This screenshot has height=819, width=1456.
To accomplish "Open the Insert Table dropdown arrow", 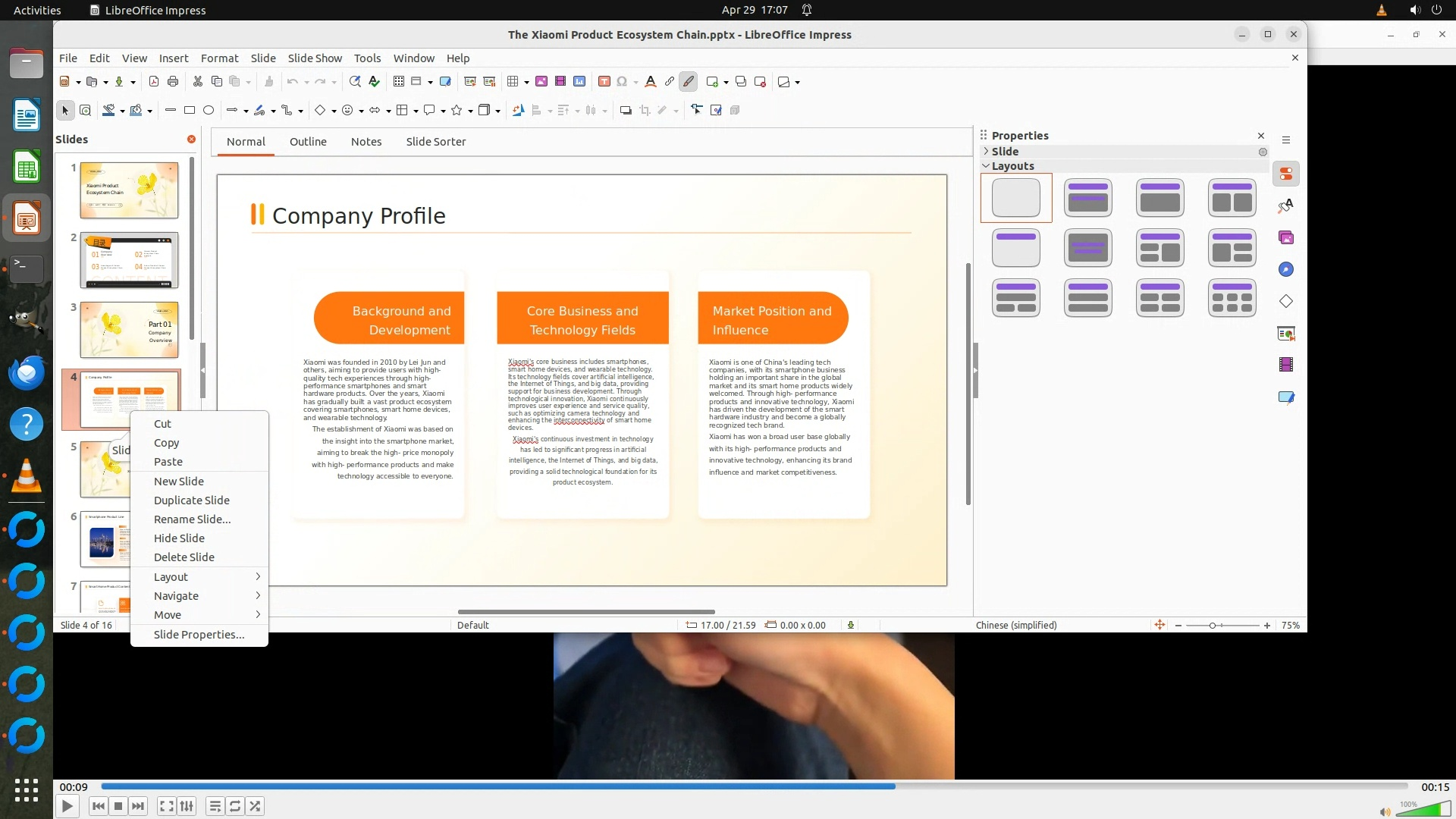I will [526, 82].
